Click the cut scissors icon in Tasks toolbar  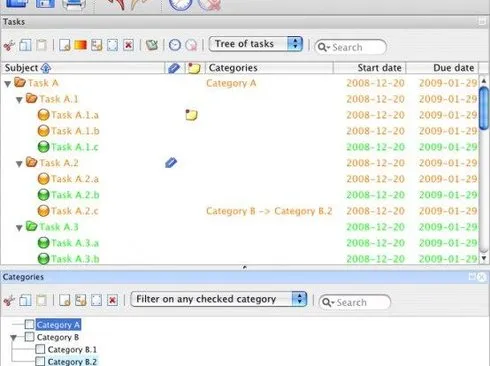pos(9,45)
